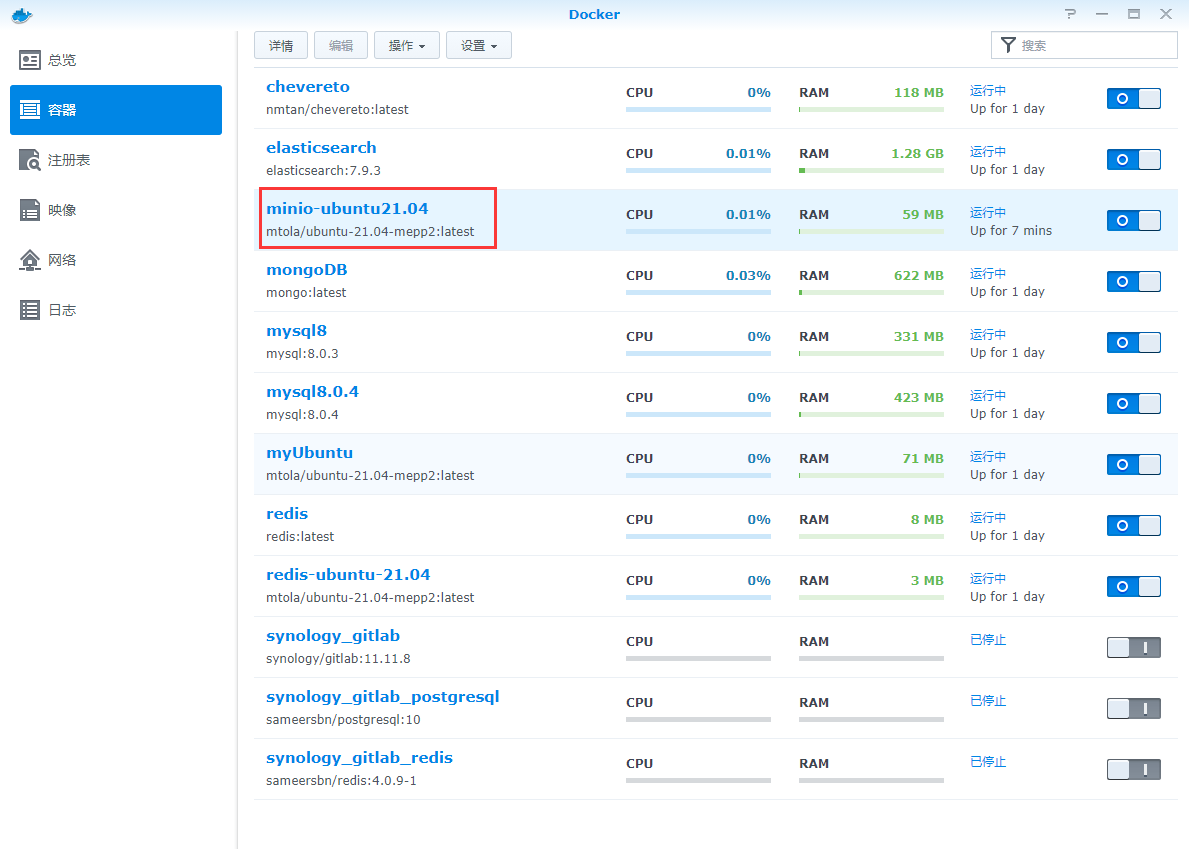Open the 操作 action dropdown
Viewport: 1189px width, 849px height.
pyautogui.click(x=406, y=45)
